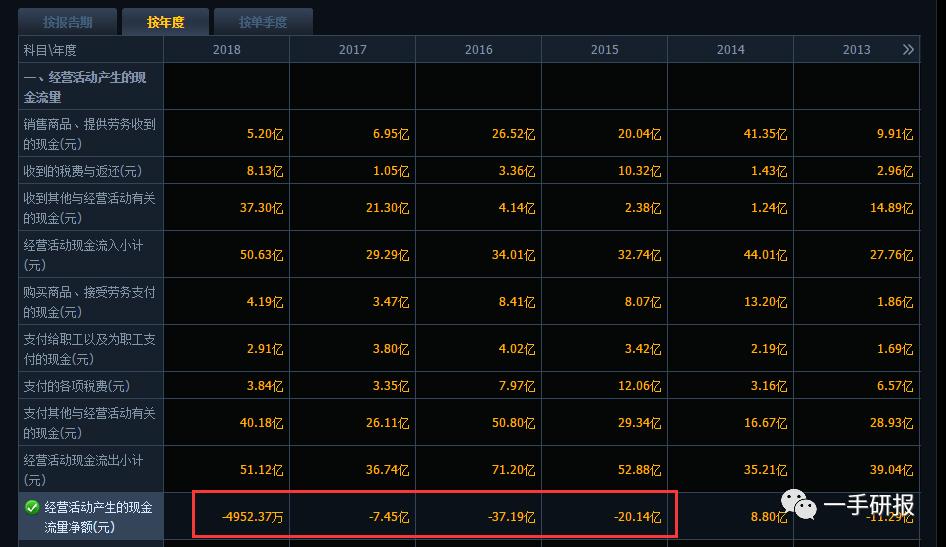Image resolution: width=946 pixels, height=547 pixels.
Task: Click row label 收到的税费与返还(元)
Action: pos(91,171)
